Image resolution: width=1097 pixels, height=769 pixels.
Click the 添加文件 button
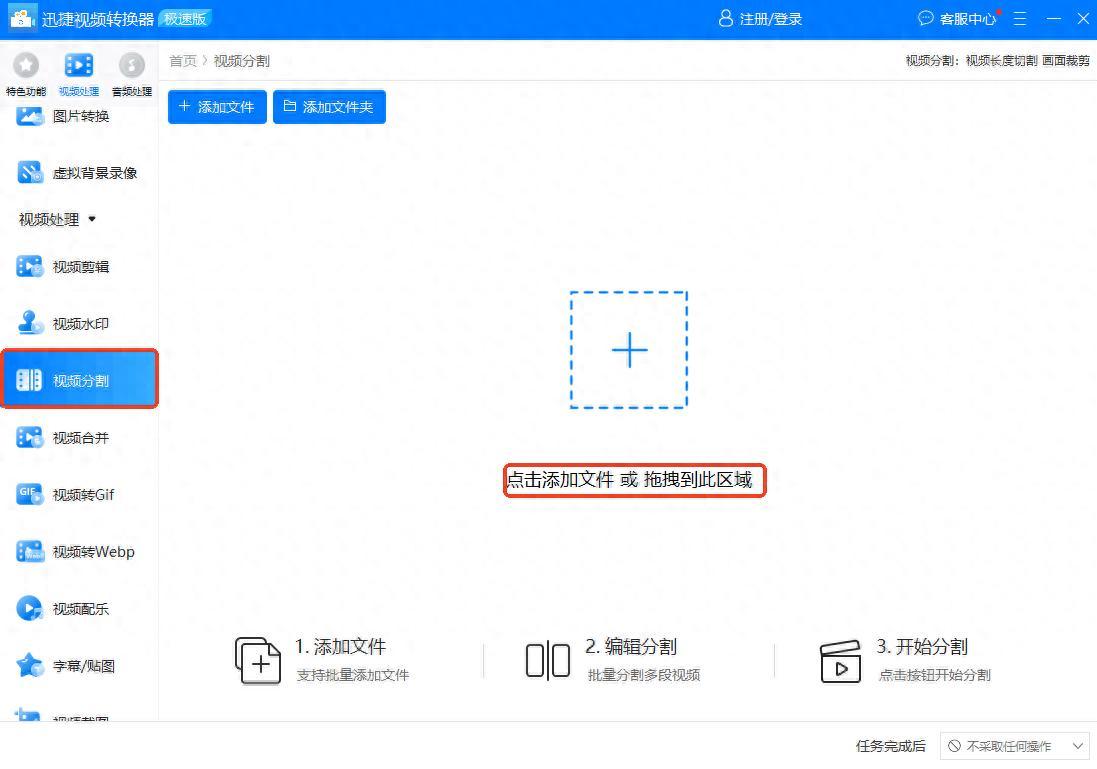(217, 107)
